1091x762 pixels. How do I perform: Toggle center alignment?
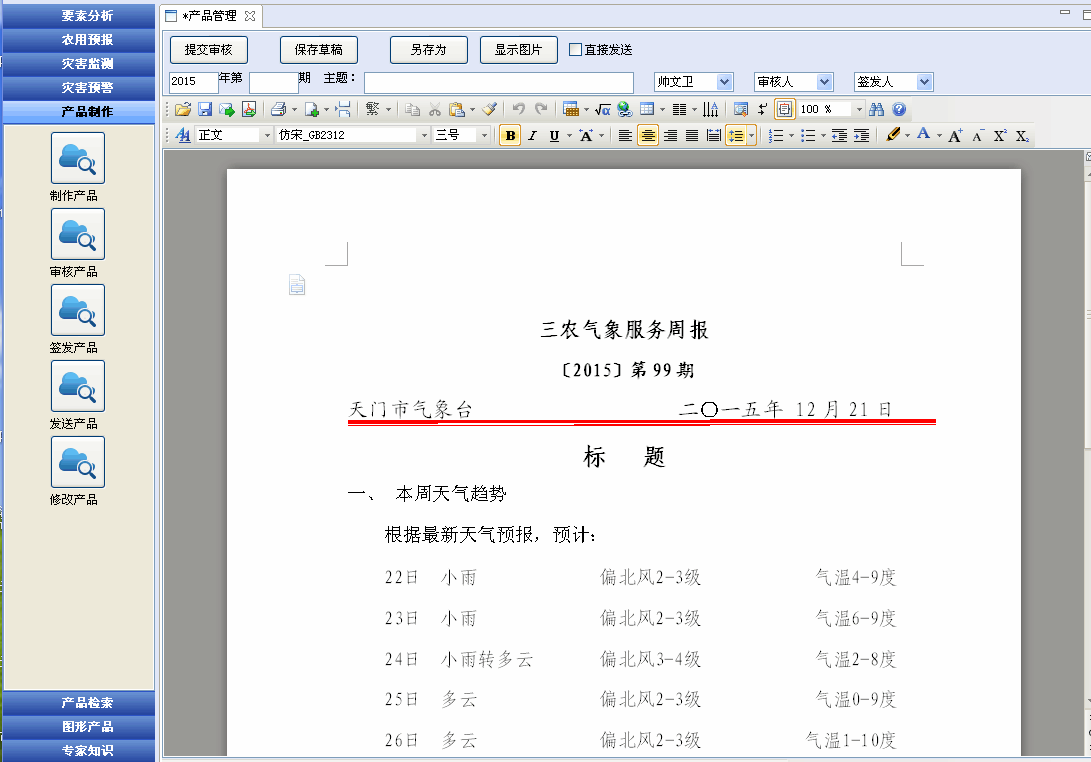tap(648, 136)
